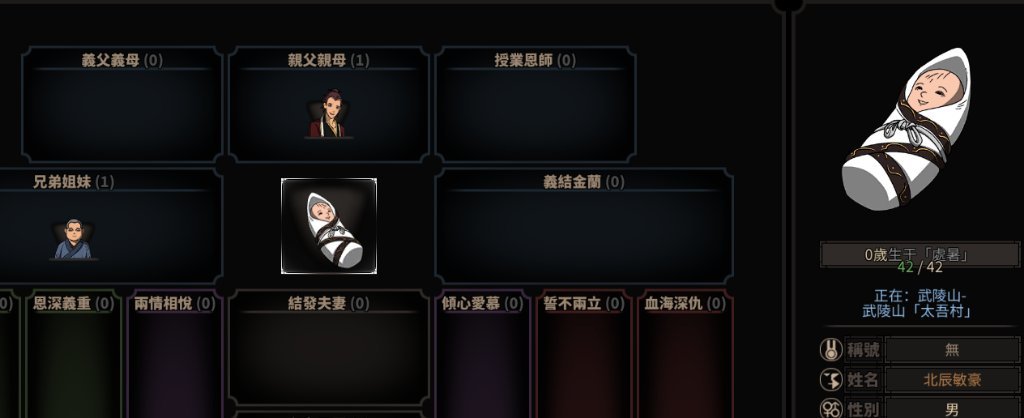Open the 授業恩師 mentor panel

pyautogui.click(x=536, y=104)
